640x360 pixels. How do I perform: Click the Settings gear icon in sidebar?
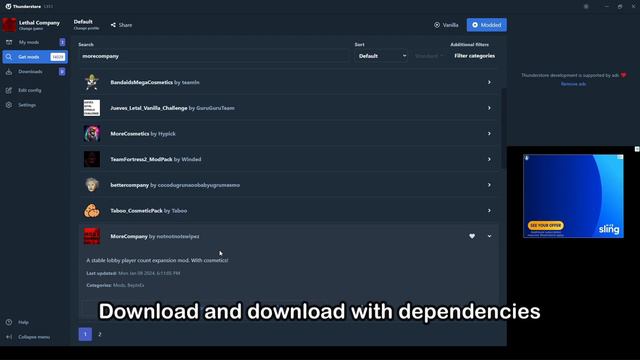pyautogui.click(x=9, y=105)
